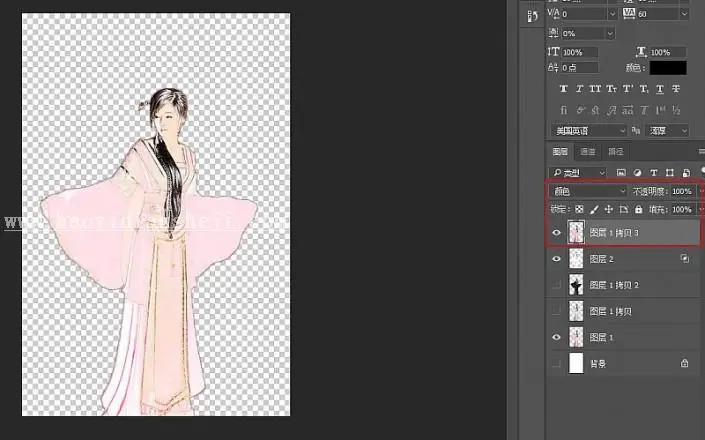Prevent artboard auto-nesting lock icon
This screenshot has height=440, width=705.
coord(624,209)
